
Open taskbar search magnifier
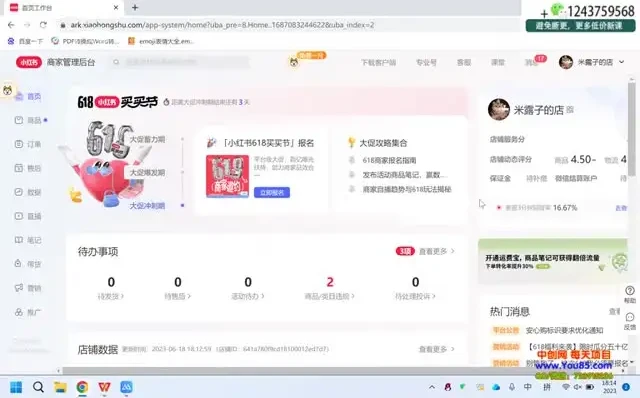[x=38, y=387]
